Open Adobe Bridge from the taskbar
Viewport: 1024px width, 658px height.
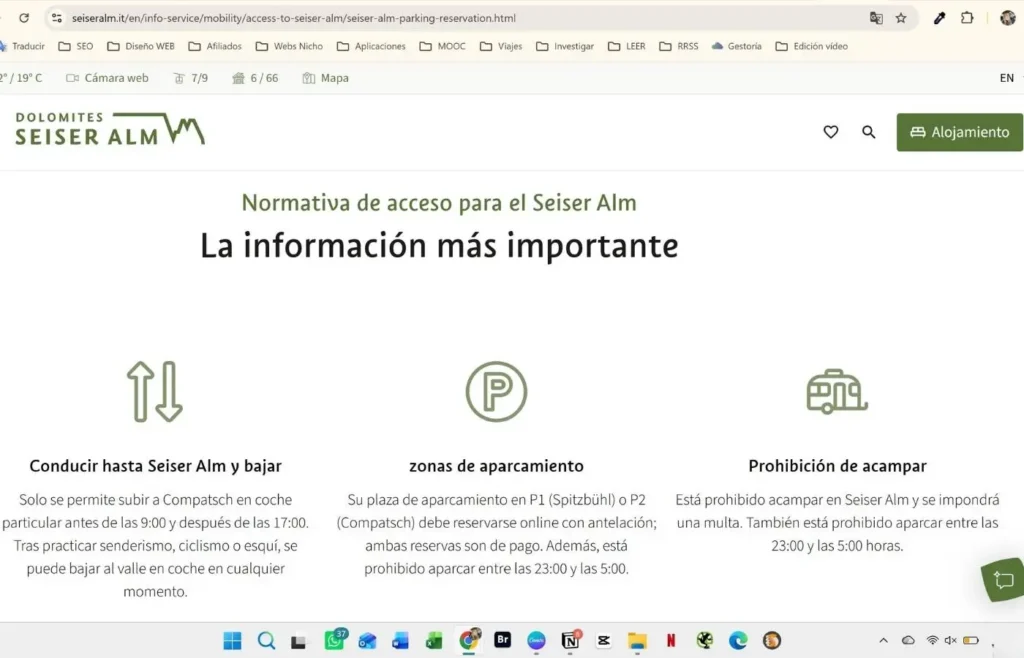(x=502, y=640)
